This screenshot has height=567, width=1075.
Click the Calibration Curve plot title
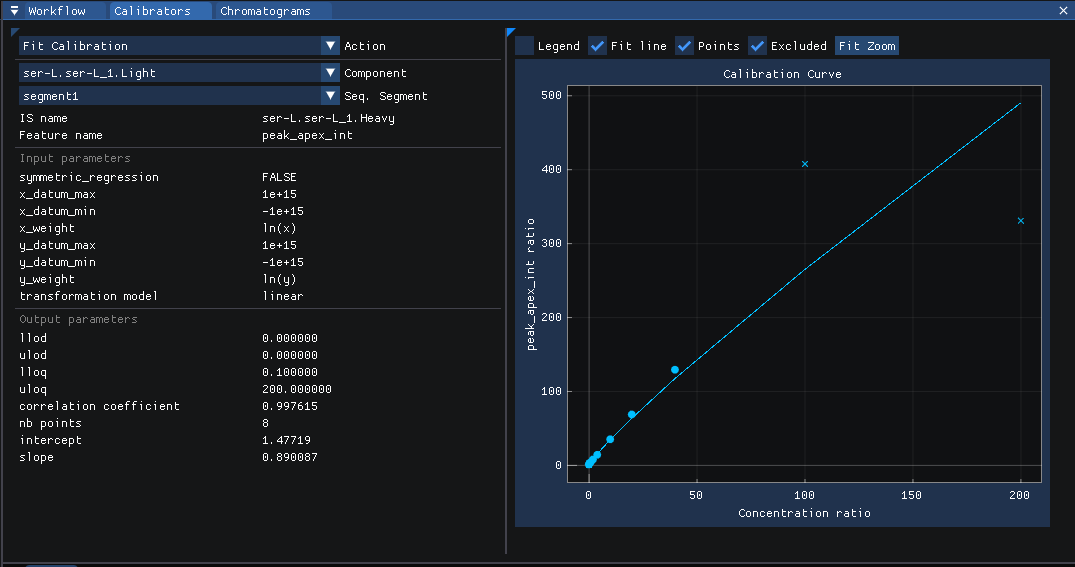point(782,74)
